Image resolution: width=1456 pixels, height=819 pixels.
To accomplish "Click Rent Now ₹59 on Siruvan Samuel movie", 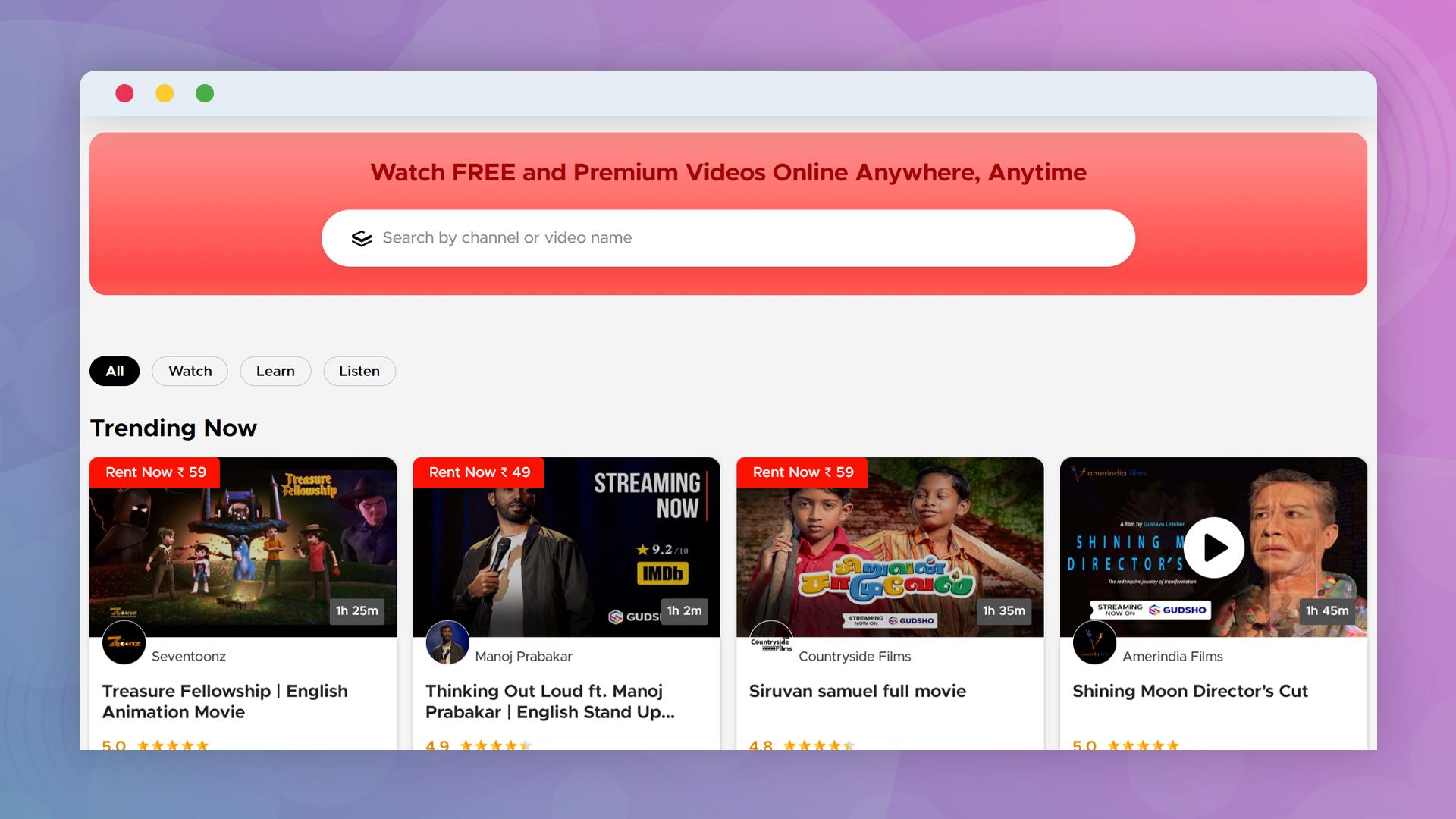I will [801, 472].
